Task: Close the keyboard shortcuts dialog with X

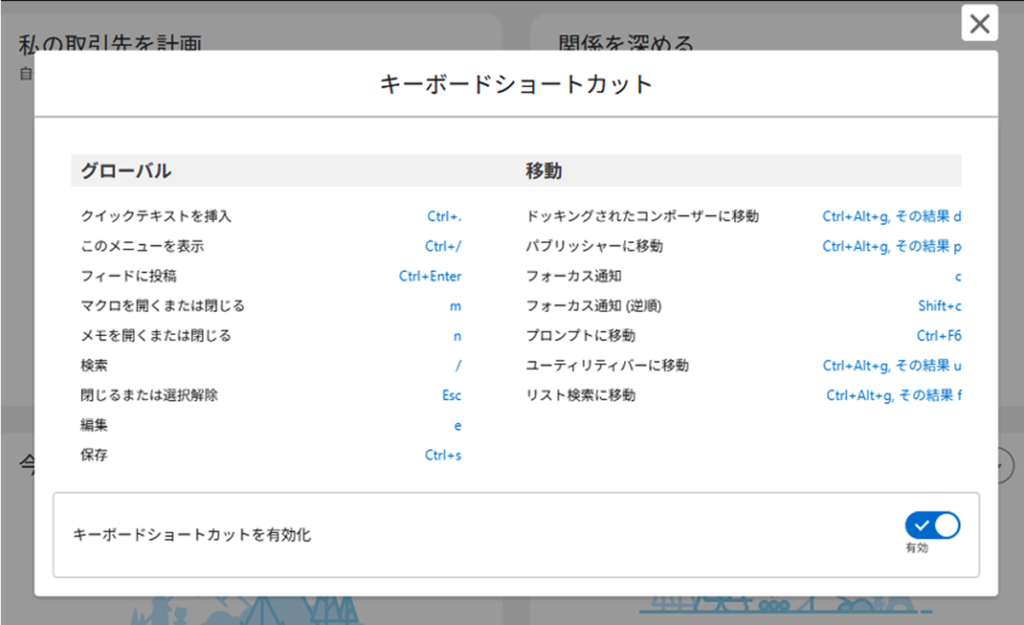Action: tap(979, 24)
